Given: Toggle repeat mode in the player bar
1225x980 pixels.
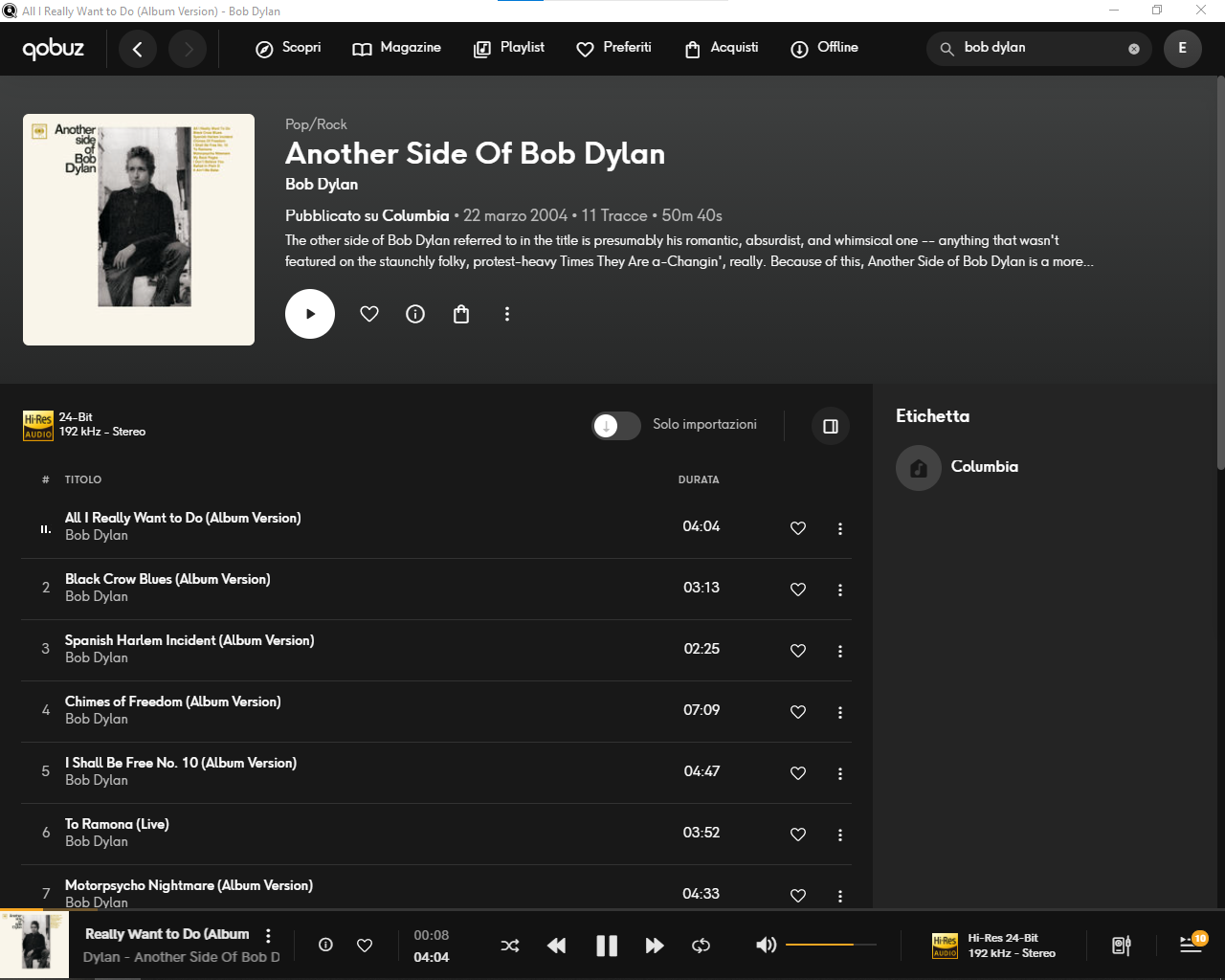Looking at the screenshot, I should point(701,946).
